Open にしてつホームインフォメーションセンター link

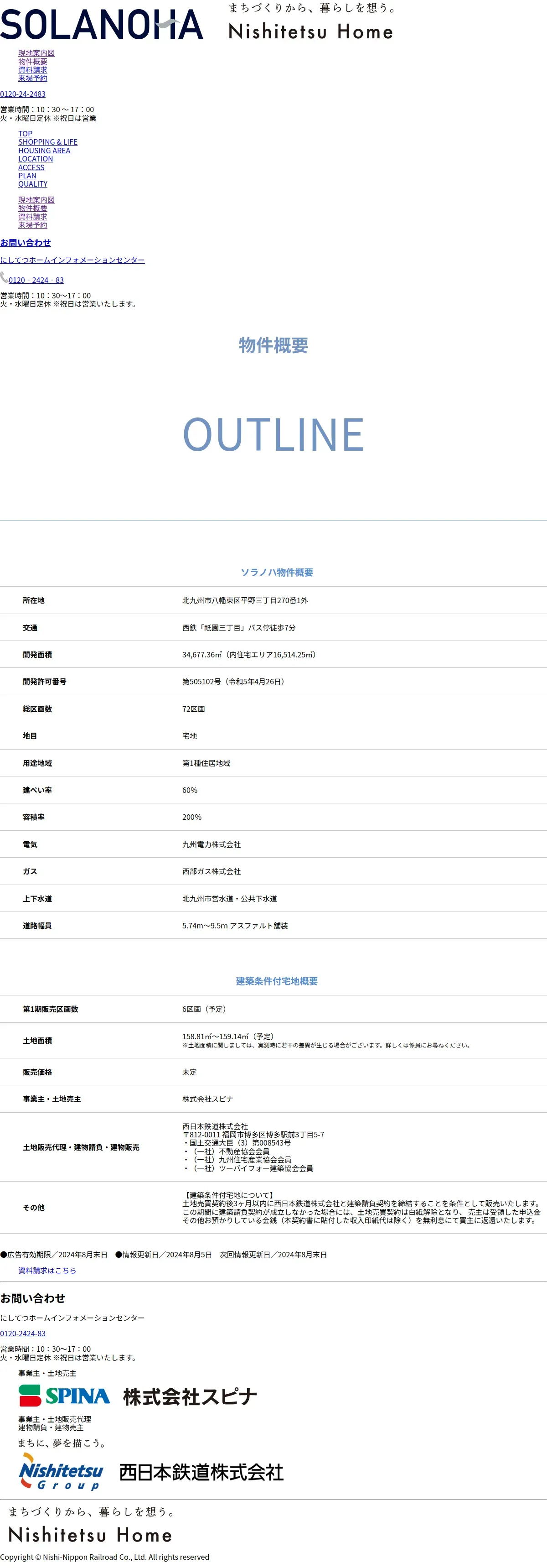(72, 260)
